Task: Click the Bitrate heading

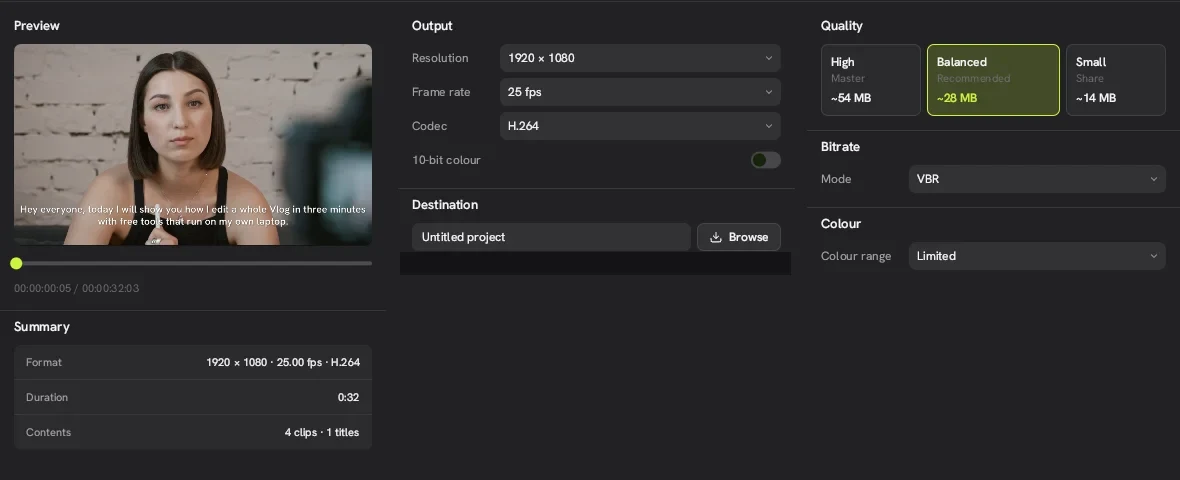Action: coord(840,147)
